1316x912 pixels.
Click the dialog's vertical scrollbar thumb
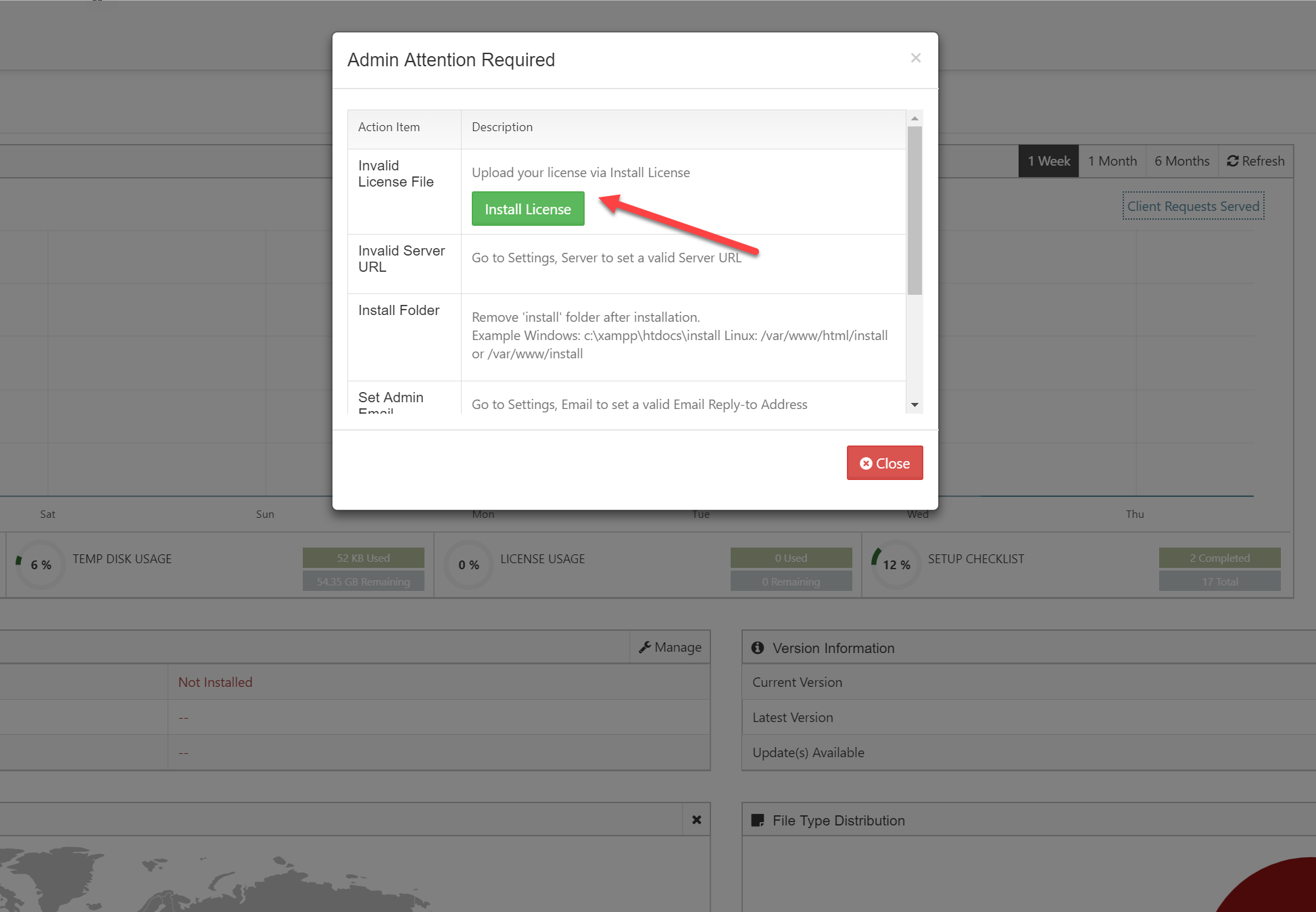(x=914, y=210)
